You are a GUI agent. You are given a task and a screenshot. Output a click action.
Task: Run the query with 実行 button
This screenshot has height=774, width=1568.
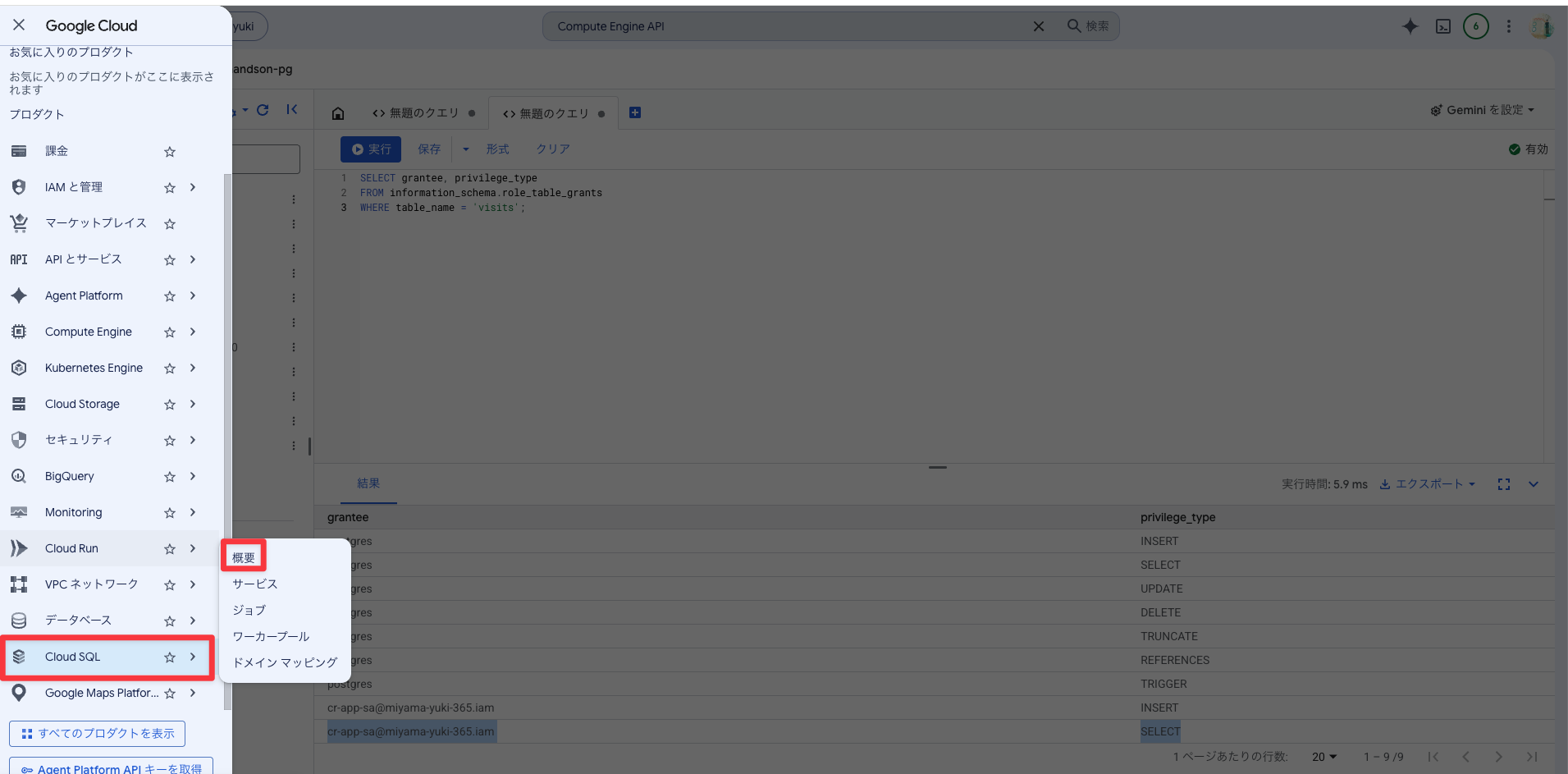371,149
